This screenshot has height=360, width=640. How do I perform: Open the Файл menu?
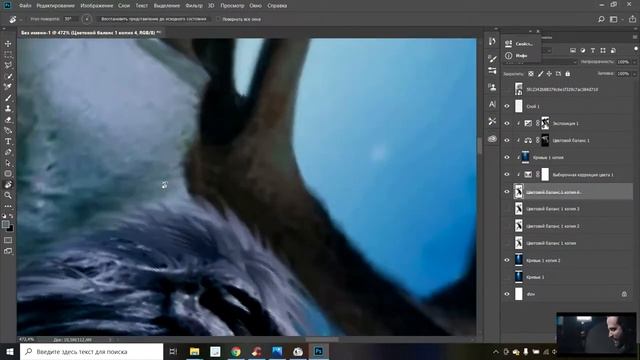click(25, 6)
